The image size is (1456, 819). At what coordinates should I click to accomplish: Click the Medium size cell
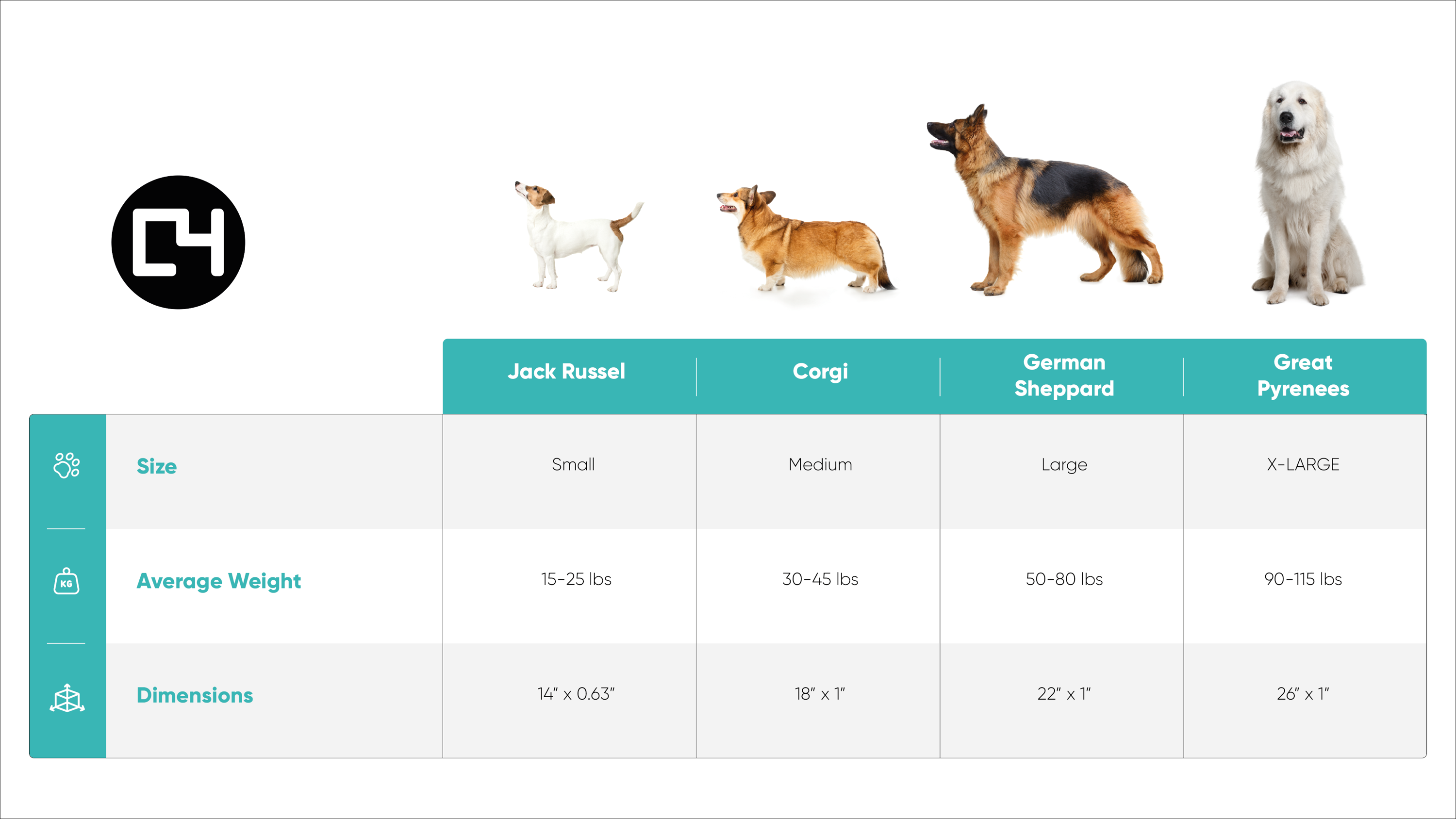(820, 465)
